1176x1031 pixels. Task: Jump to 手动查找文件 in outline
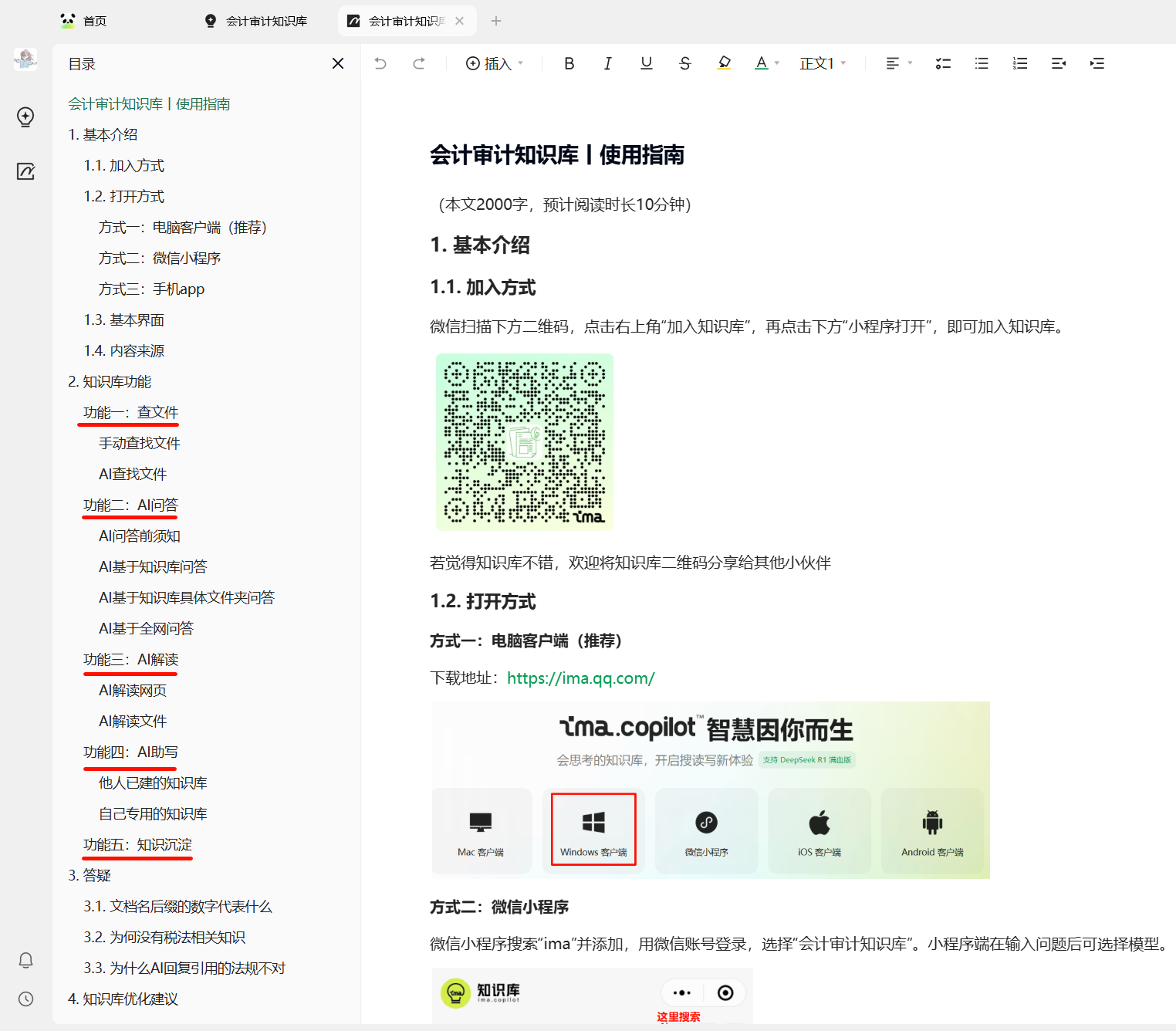pyautogui.click(x=139, y=444)
